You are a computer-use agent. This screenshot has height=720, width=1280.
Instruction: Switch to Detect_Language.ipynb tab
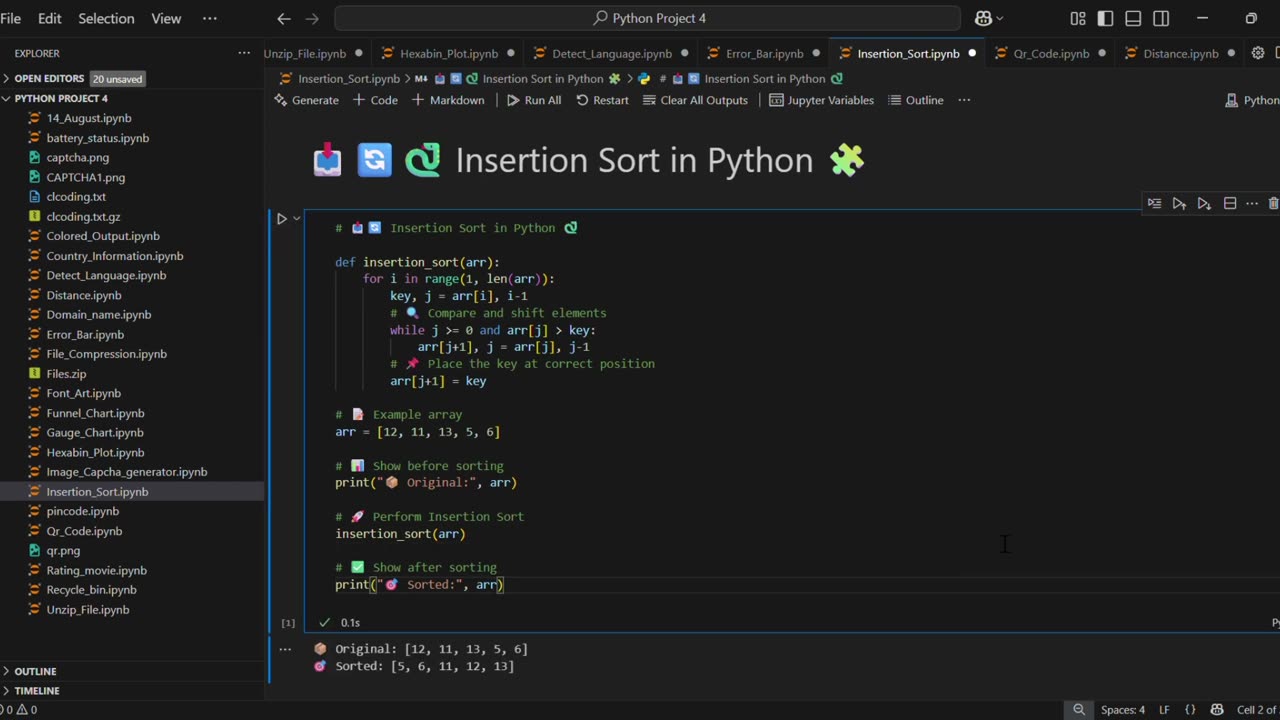[611, 53]
